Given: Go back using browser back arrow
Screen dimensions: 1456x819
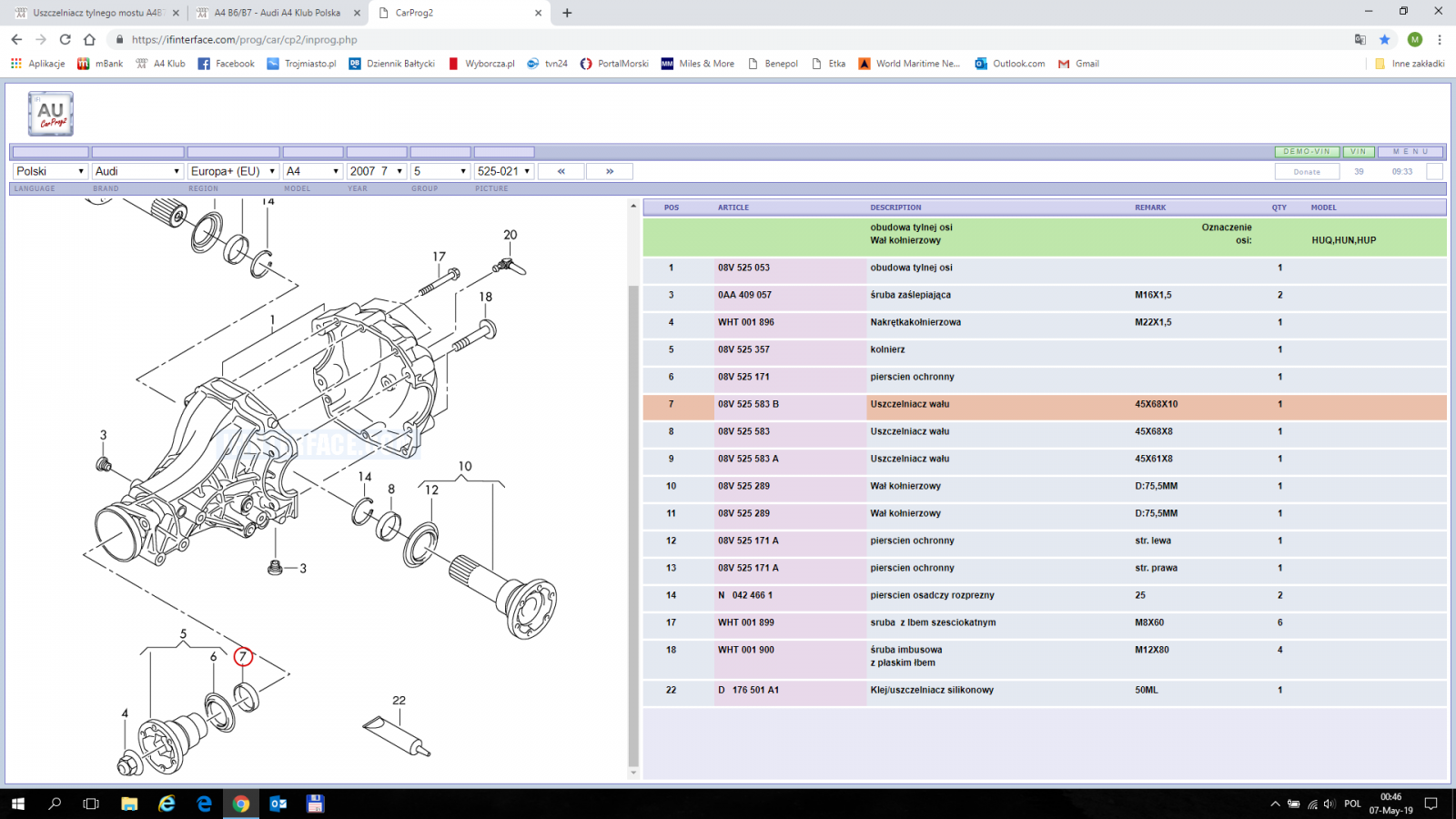Looking at the screenshot, I should point(16,39).
